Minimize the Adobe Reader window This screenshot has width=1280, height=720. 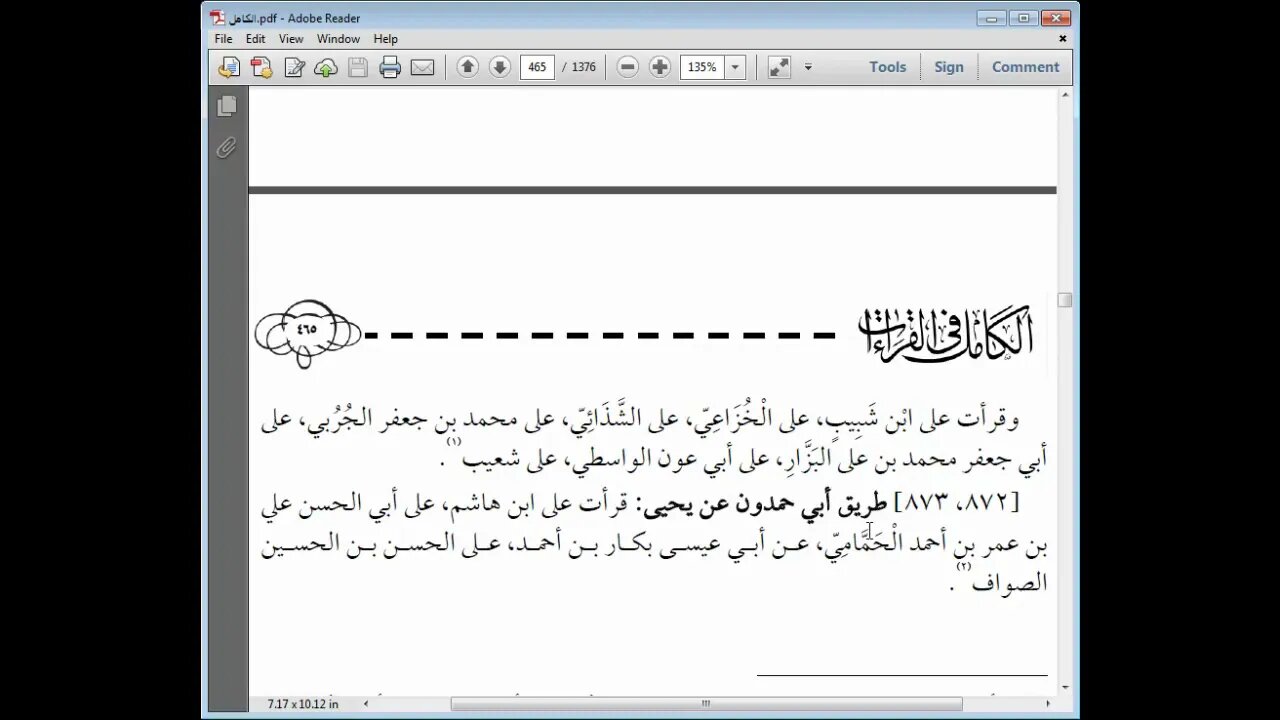[991, 18]
